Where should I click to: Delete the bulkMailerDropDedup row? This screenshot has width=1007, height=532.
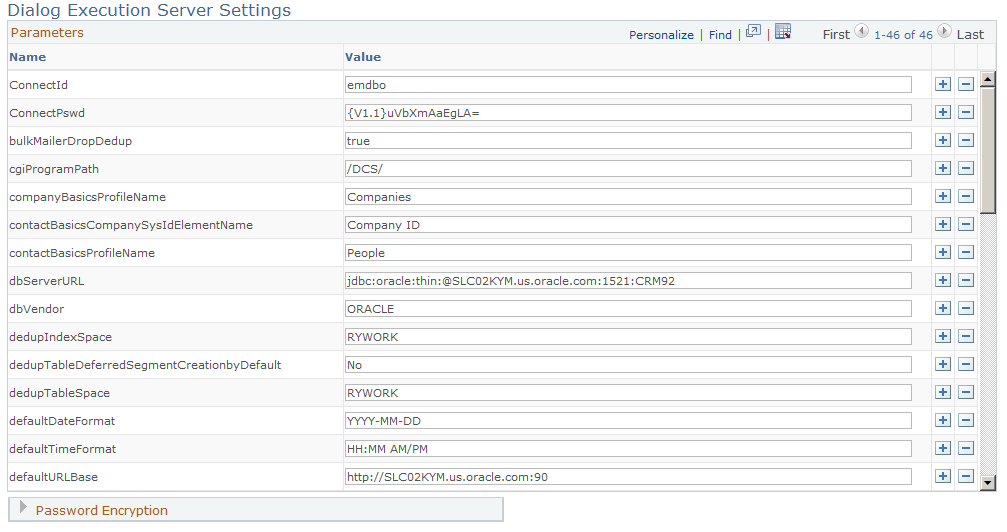coord(966,140)
